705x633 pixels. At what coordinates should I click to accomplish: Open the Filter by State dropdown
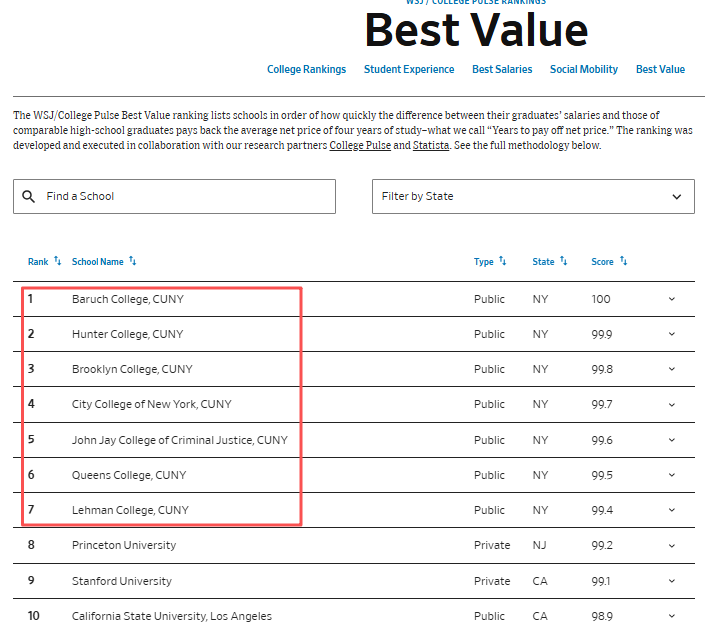(x=533, y=197)
